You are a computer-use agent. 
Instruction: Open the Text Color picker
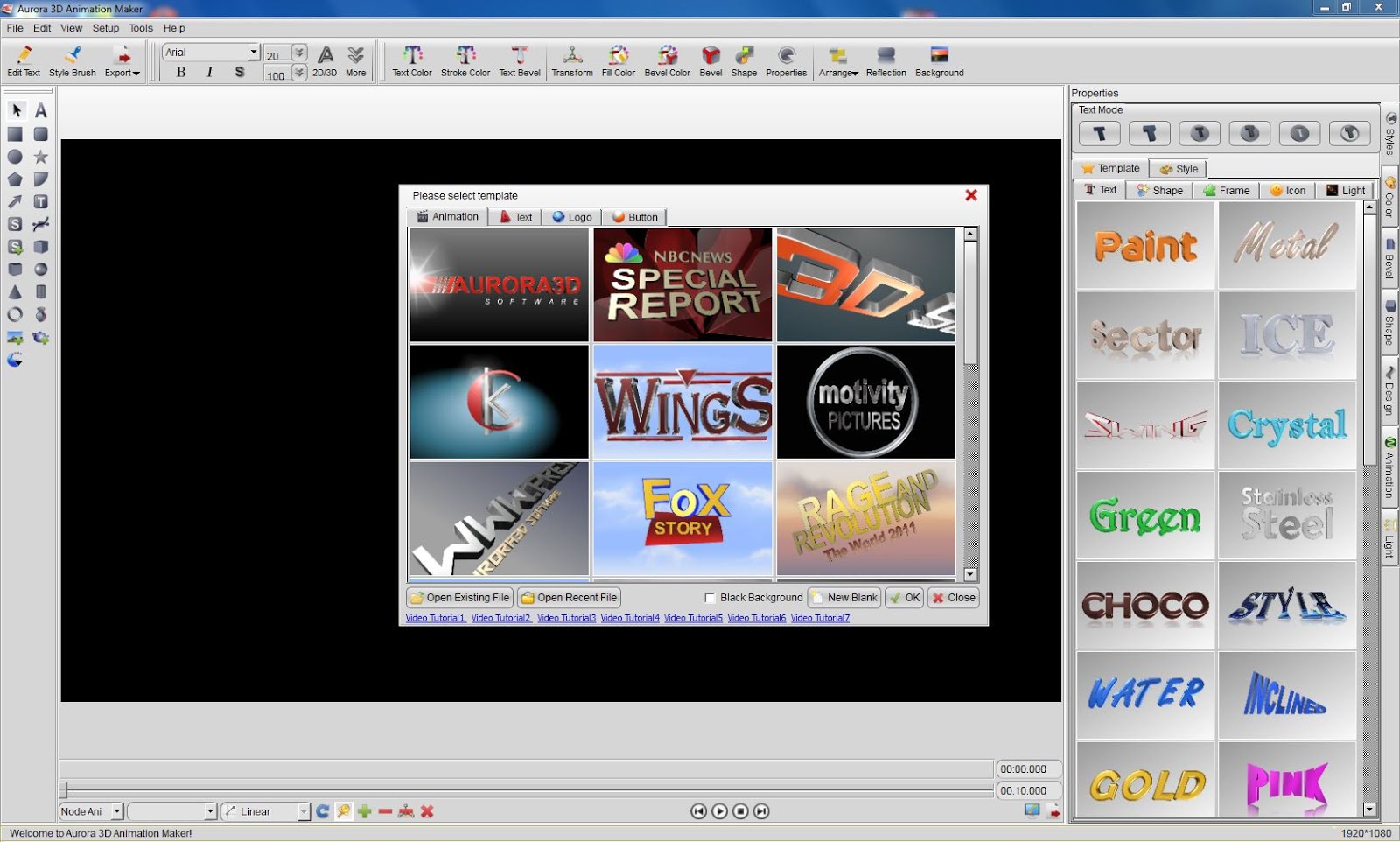point(412,61)
